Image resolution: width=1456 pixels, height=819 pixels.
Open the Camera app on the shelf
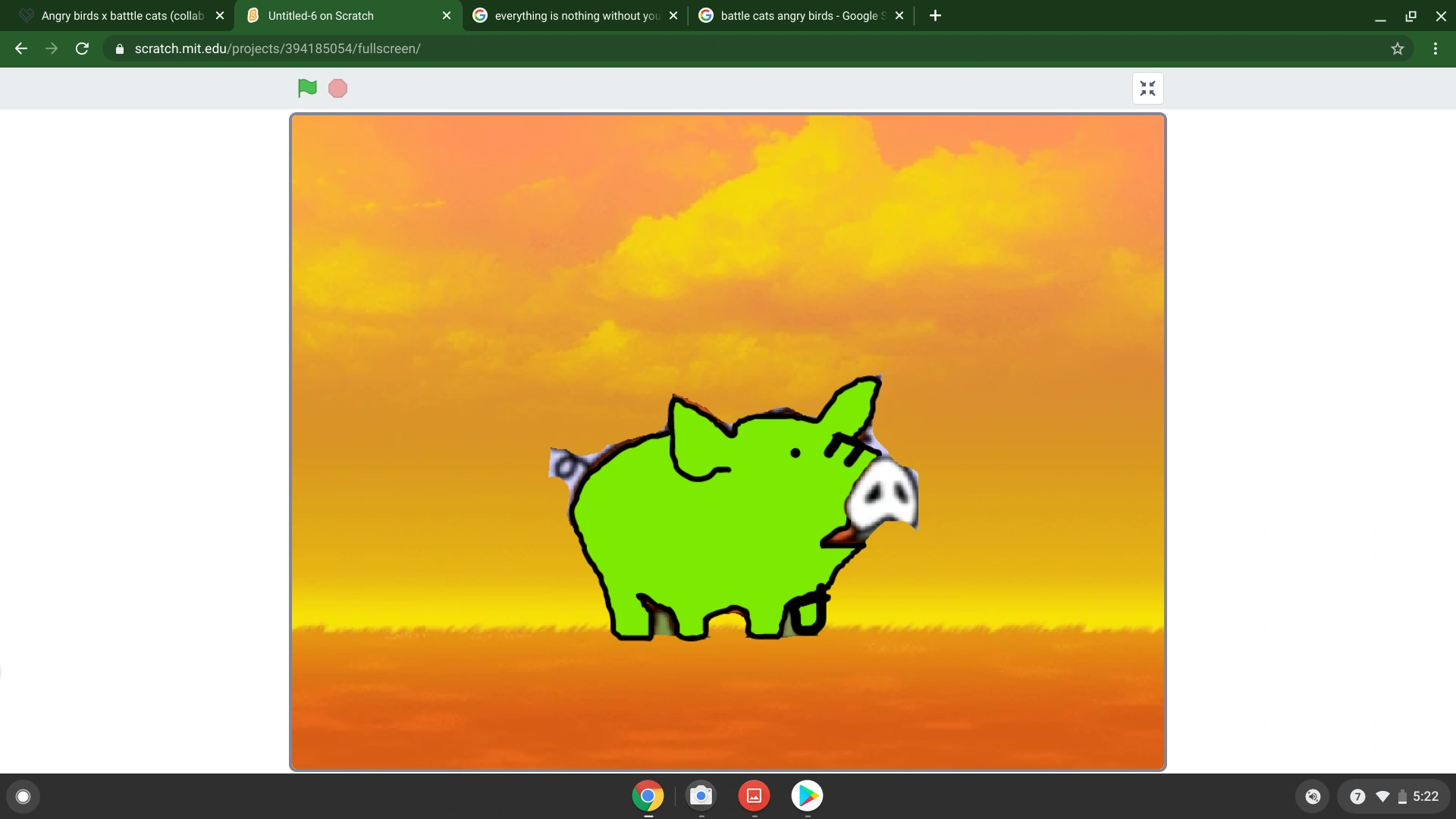[701, 795]
